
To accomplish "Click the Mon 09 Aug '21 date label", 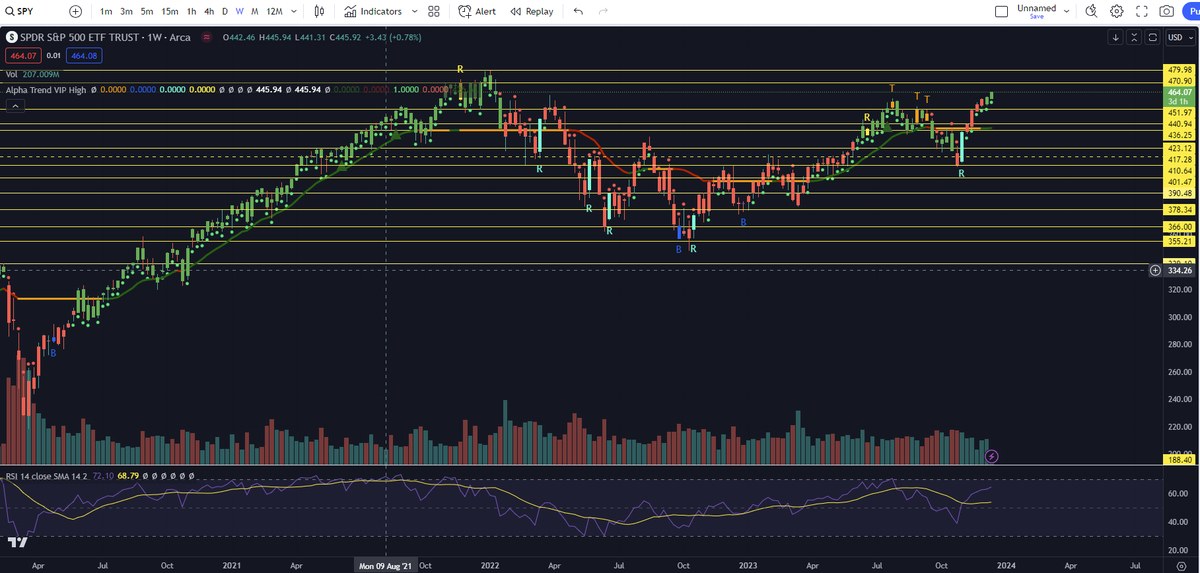I will [x=386, y=565].
